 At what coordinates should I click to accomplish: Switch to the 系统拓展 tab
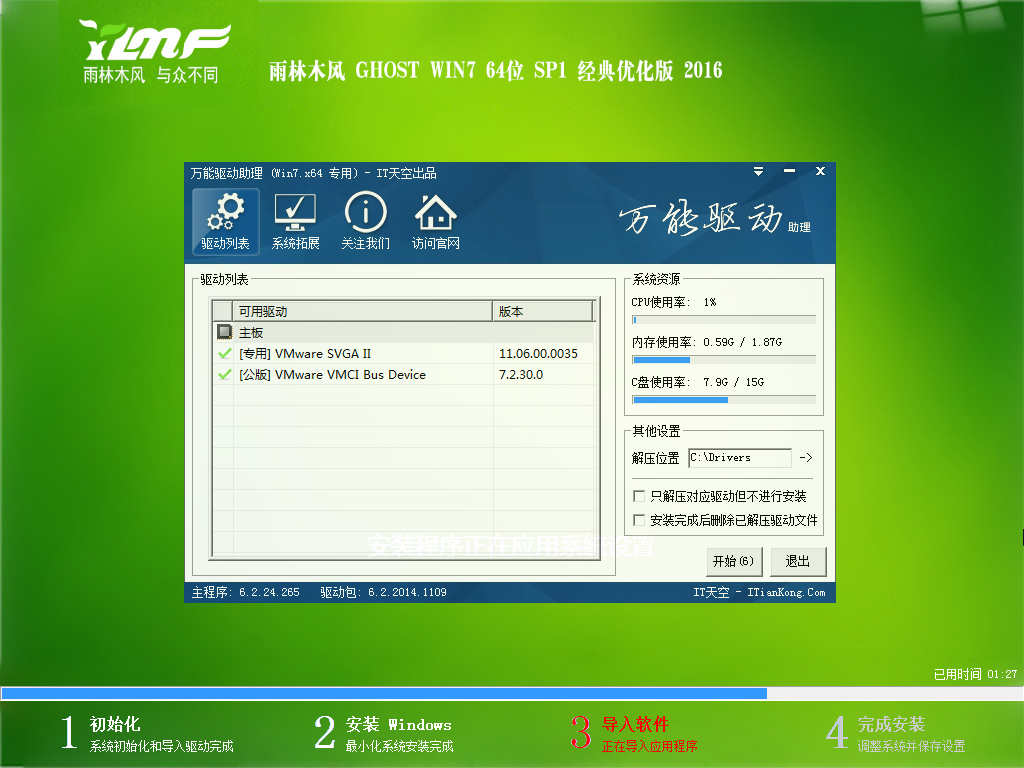pyautogui.click(x=295, y=221)
